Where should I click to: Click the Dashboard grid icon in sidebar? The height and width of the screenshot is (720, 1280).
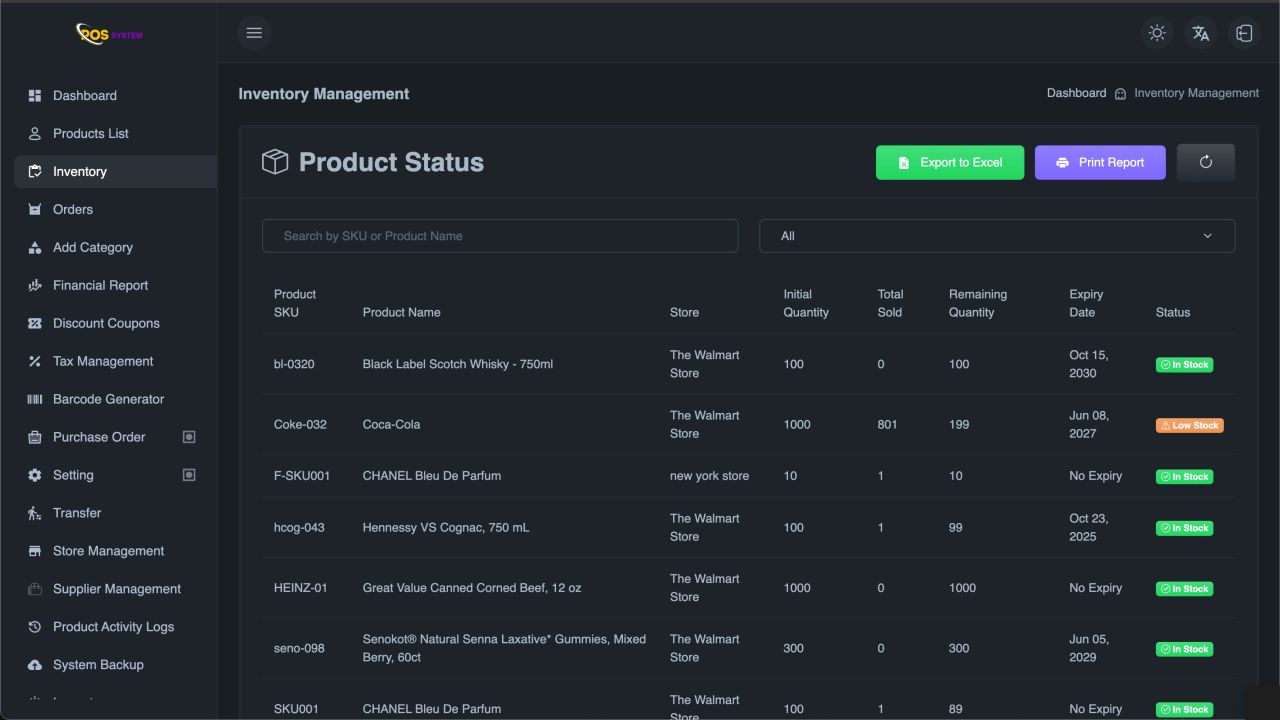pos(35,96)
